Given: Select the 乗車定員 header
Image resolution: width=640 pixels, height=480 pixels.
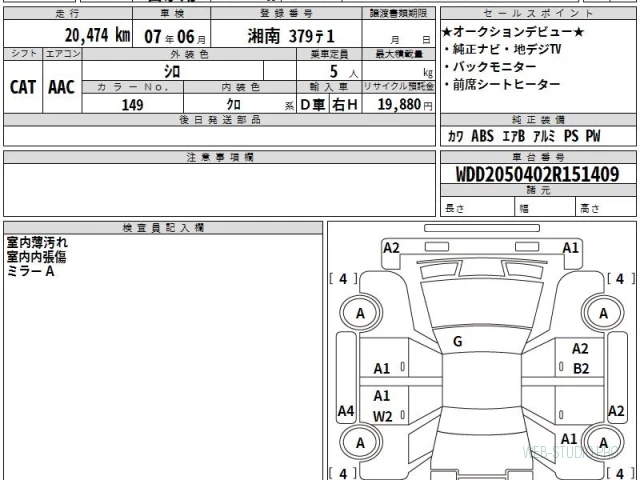Looking at the screenshot, I should 329,54.
